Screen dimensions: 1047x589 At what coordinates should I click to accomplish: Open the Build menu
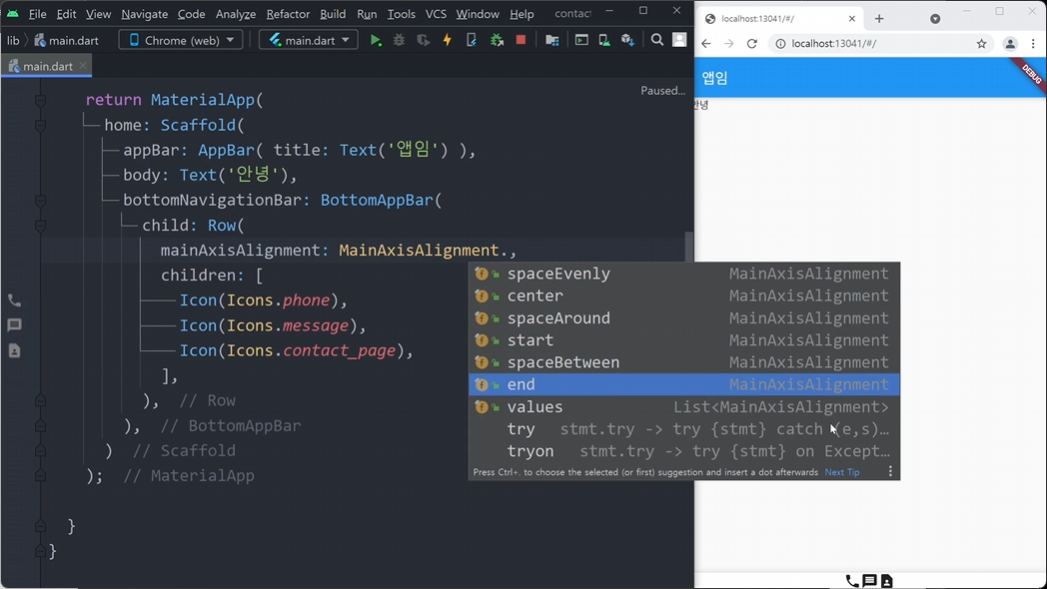333,14
